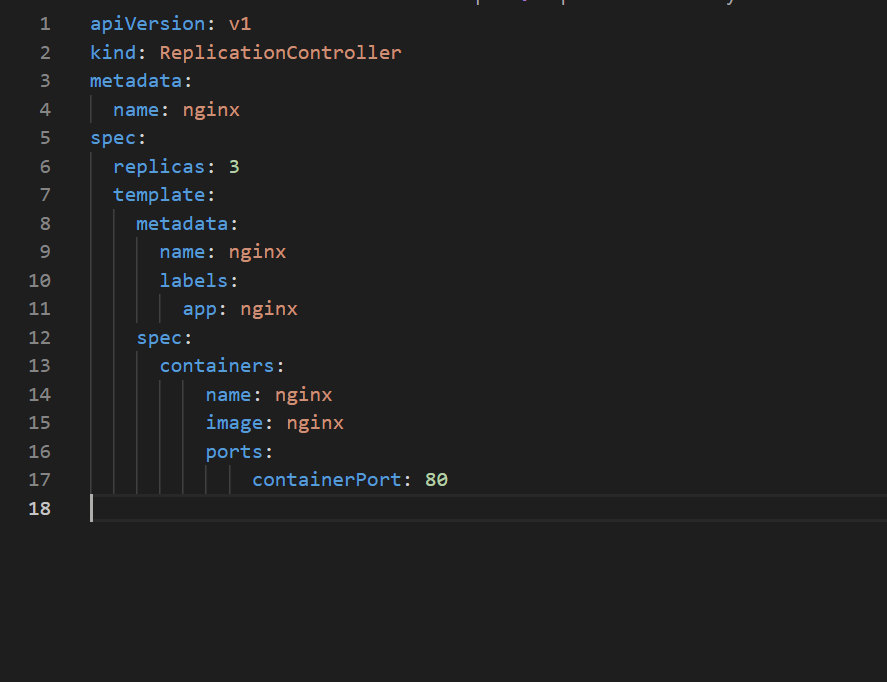Click the replicas key on line 6
Image resolution: width=887 pixels, height=682 pixels.
[x=160, y=166]
